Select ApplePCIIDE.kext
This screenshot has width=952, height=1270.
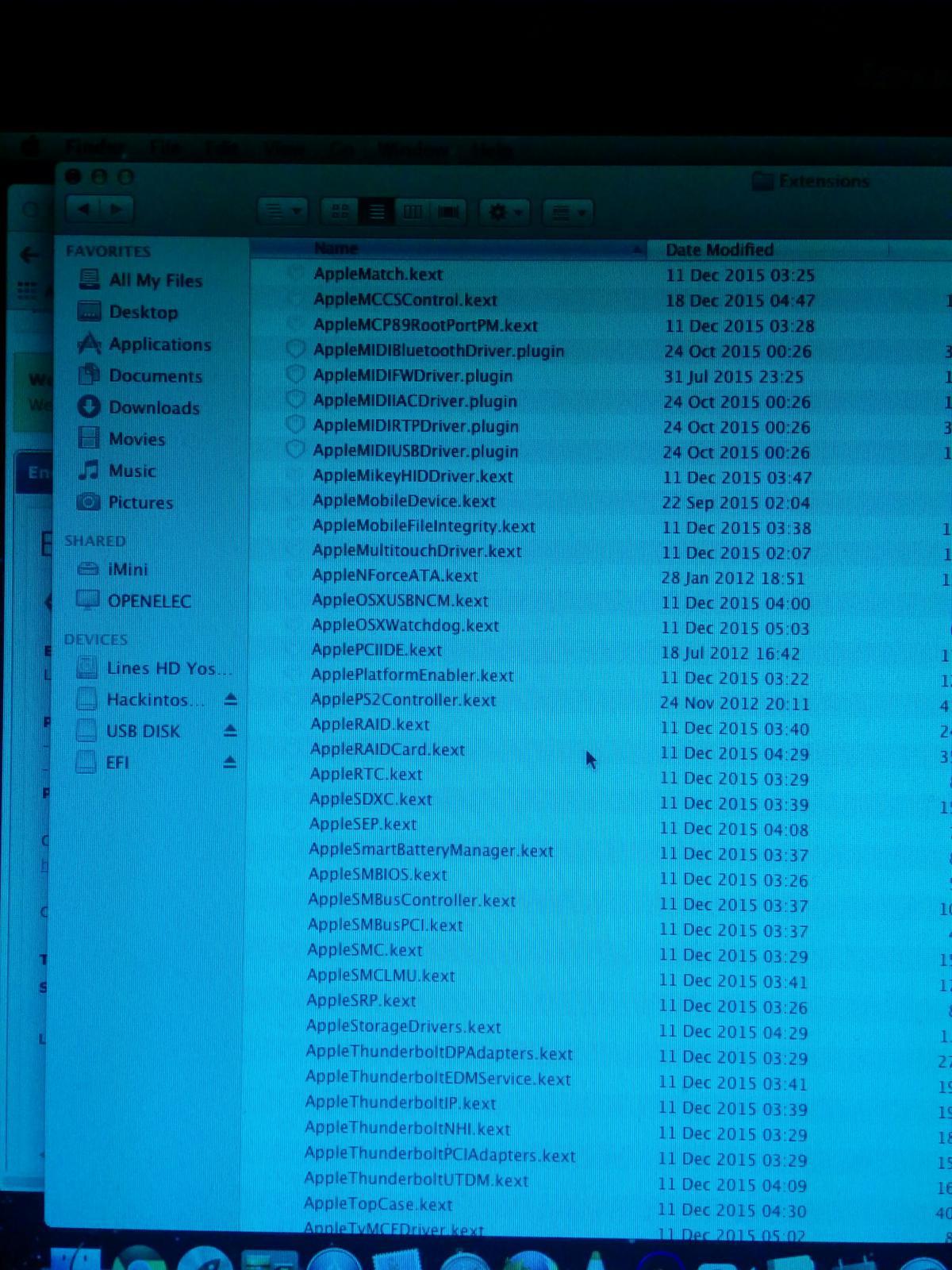coord(377,650)
